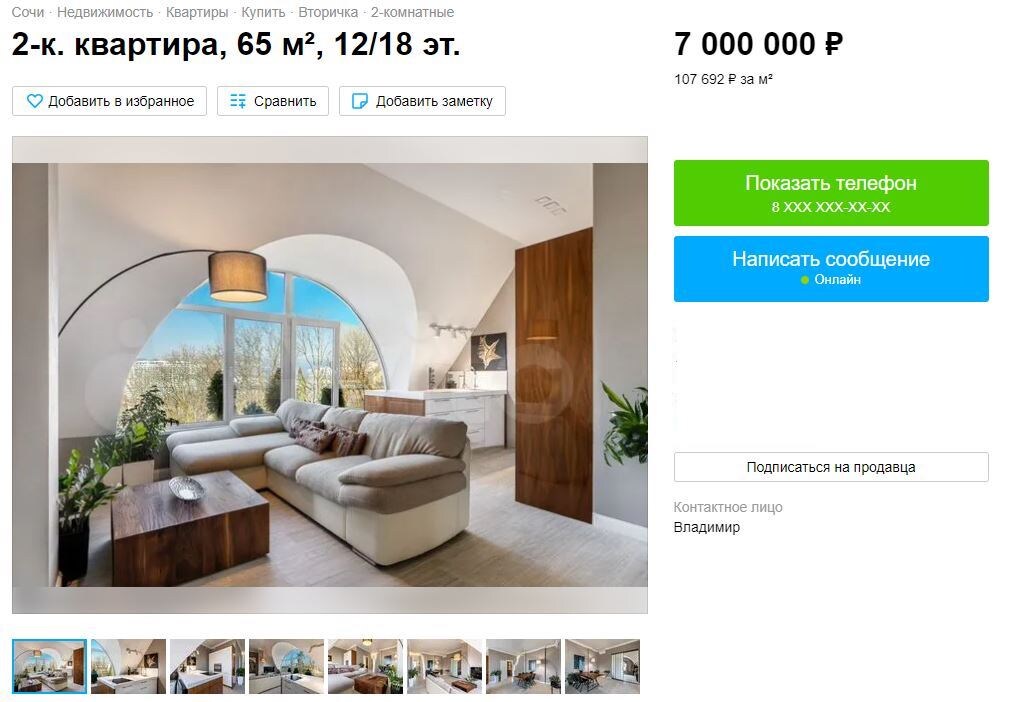Select the second photo thumbnail with kitchen
This screenshot has height=702, width=1012.
(x=128, y=667)
